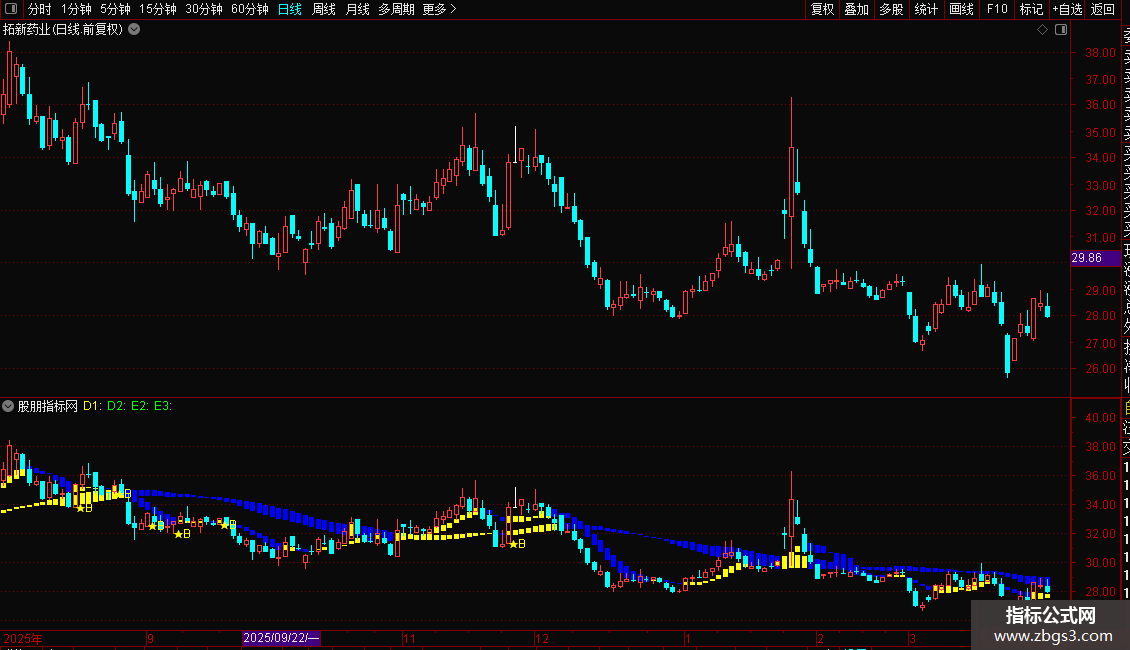Click the 2025年 label on time axis
Screen dimensions: 1130x650
click(x=23, y=638)
